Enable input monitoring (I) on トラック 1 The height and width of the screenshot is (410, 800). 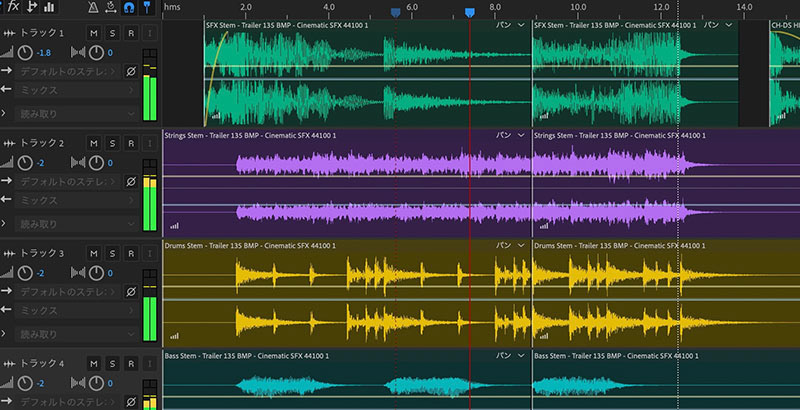click(x=149, y=33)
